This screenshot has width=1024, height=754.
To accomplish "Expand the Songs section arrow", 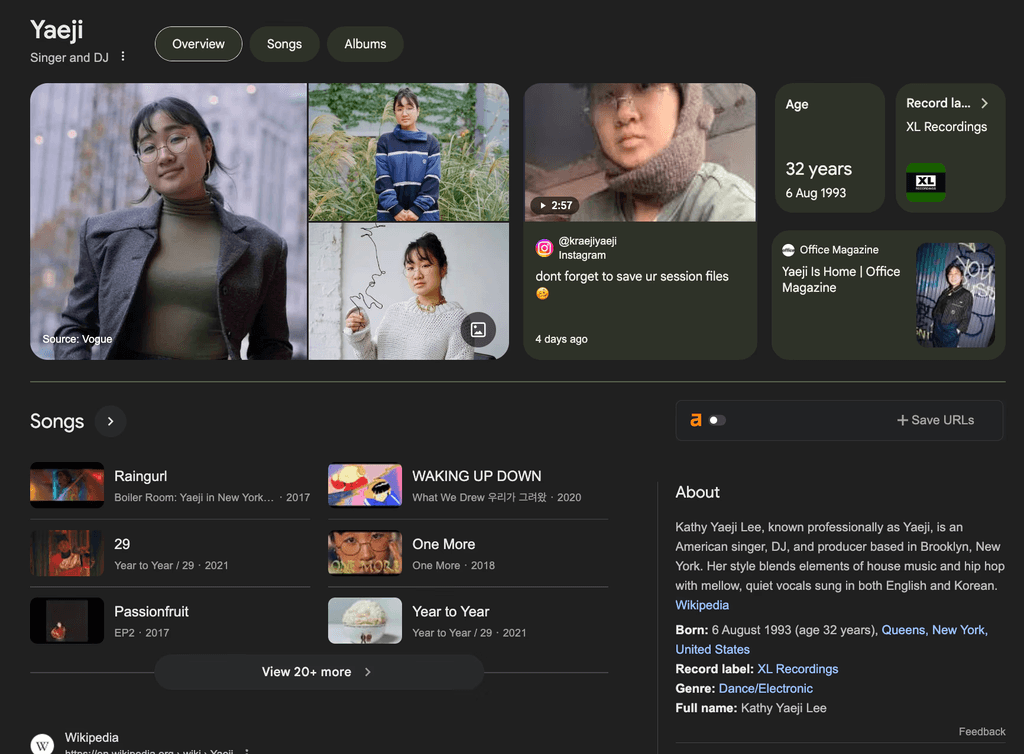I will [110, 421].
